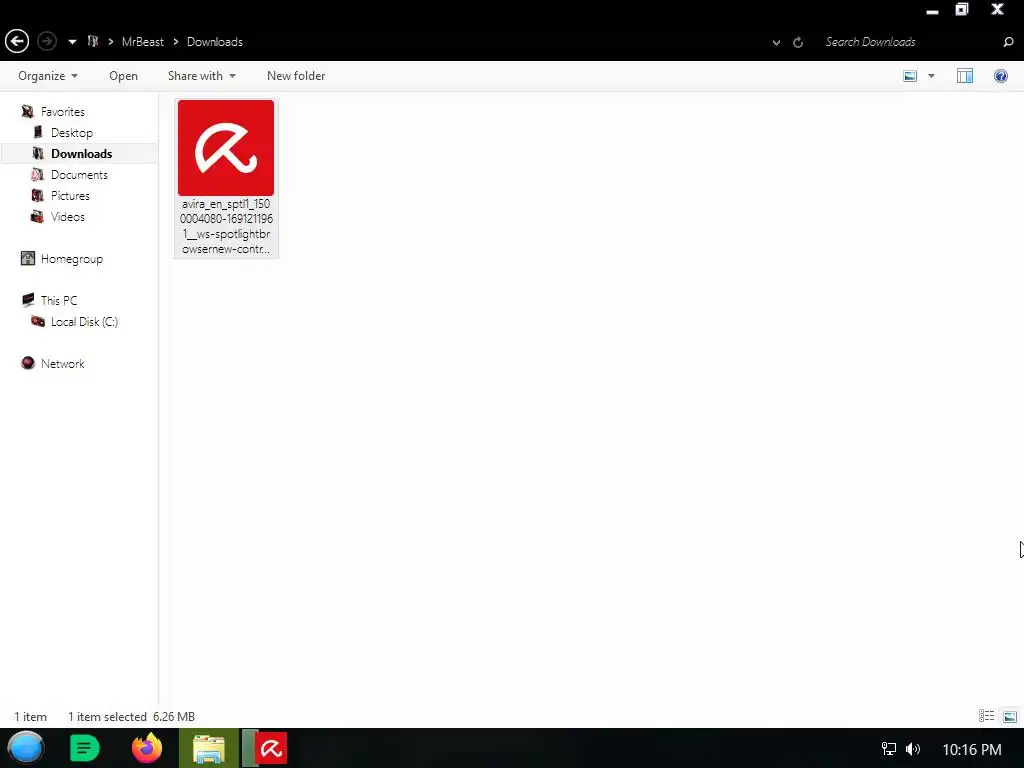Image resolution: width=1024 pixels, height=768 pixels.
Task: Launch Firefox from the taskbar
Action: point(146,748)
